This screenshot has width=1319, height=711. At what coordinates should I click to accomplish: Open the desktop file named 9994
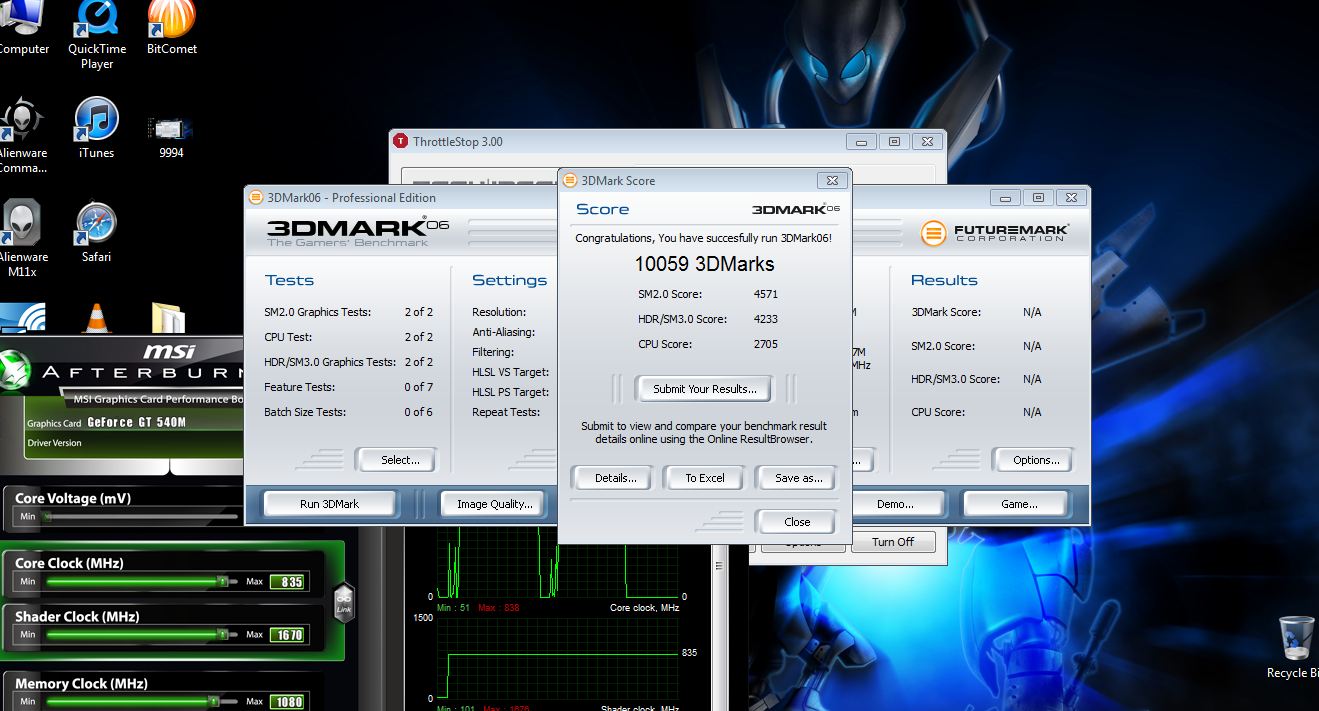[x=171, y=137]
